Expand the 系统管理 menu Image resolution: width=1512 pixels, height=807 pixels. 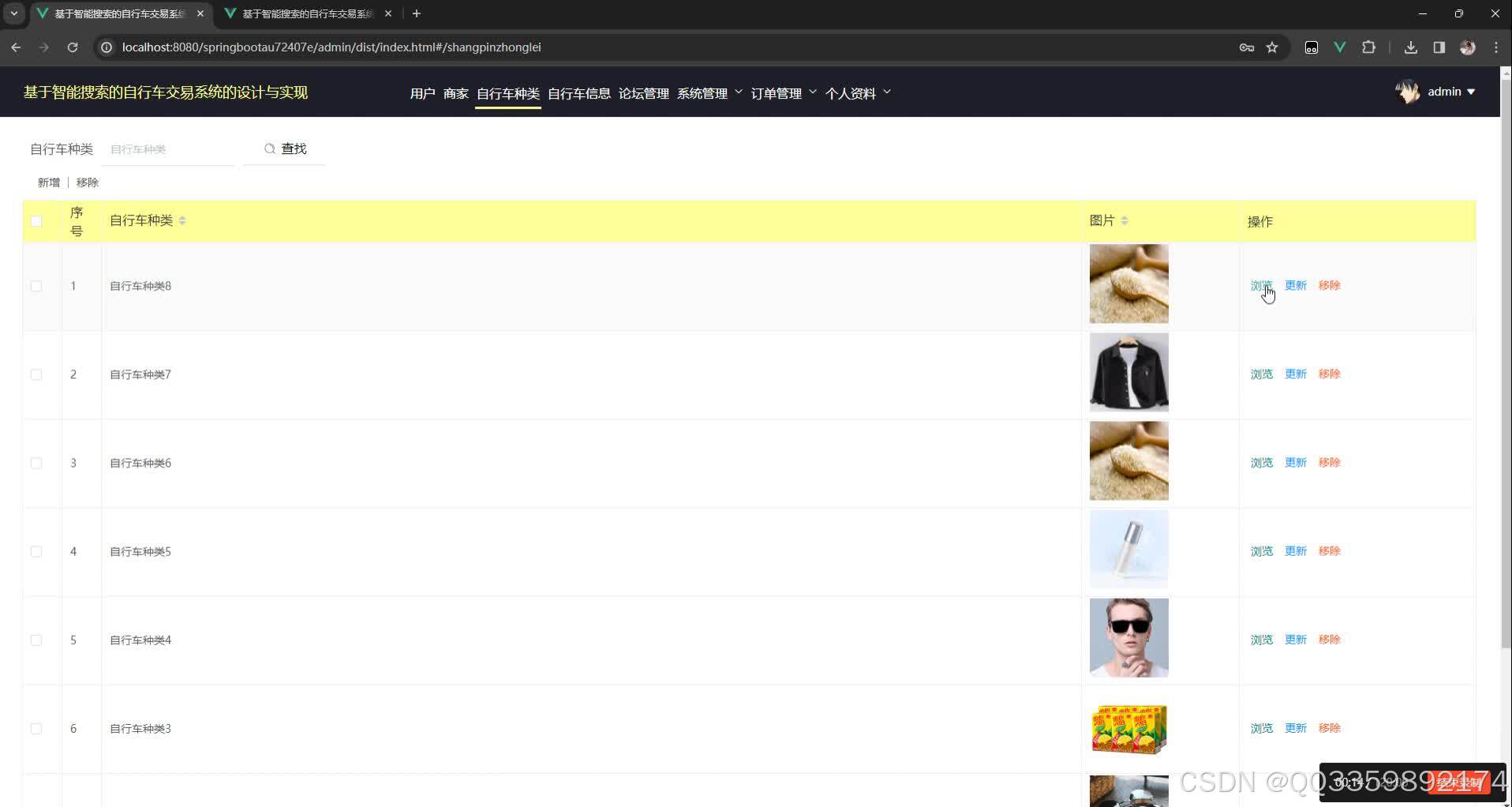(709, 93)
